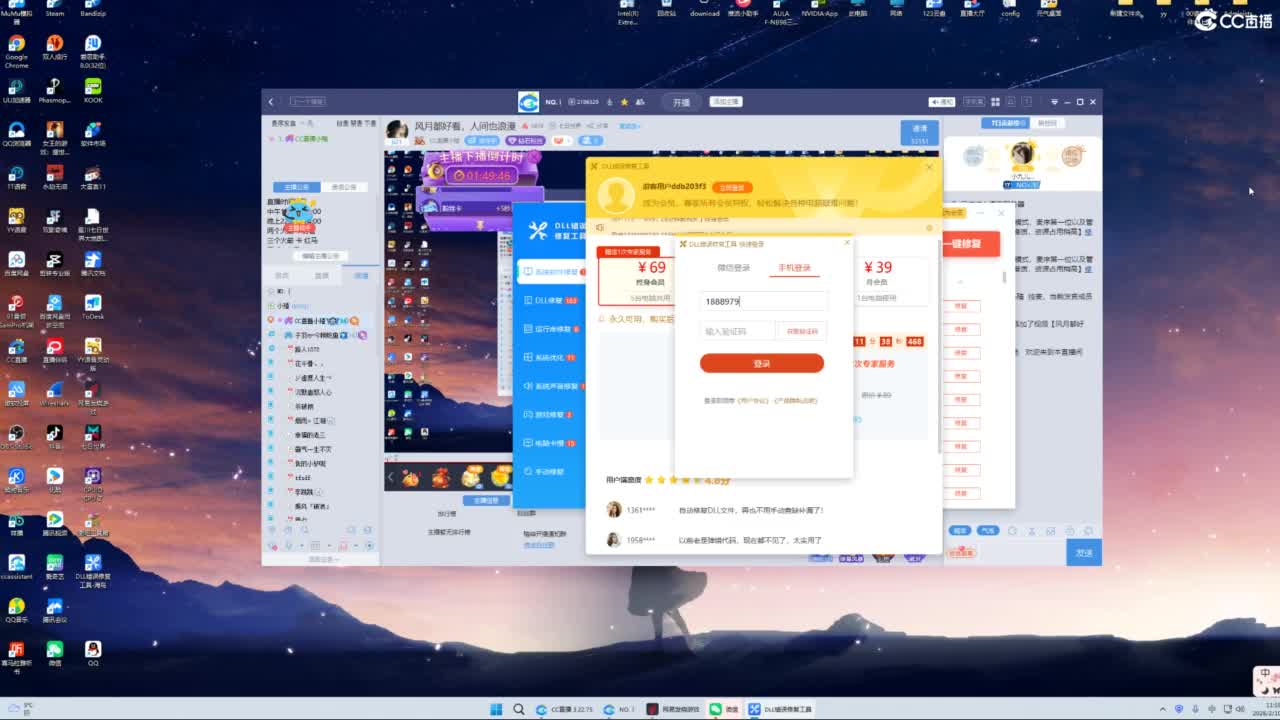Viewport: 1280px width, 720px height.
Task: Launch the Steam desktop shortcut
Action: click(54, 9)
